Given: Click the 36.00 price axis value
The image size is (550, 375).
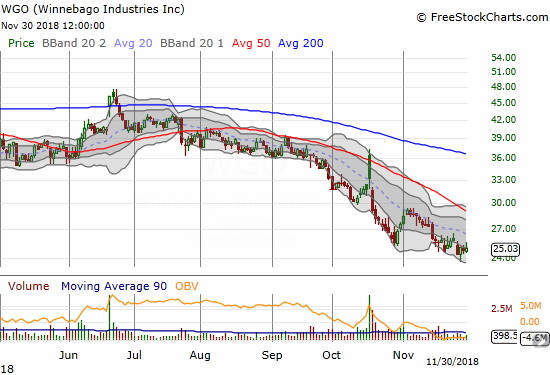Looking at the screenshot, I should click(504, 158).
